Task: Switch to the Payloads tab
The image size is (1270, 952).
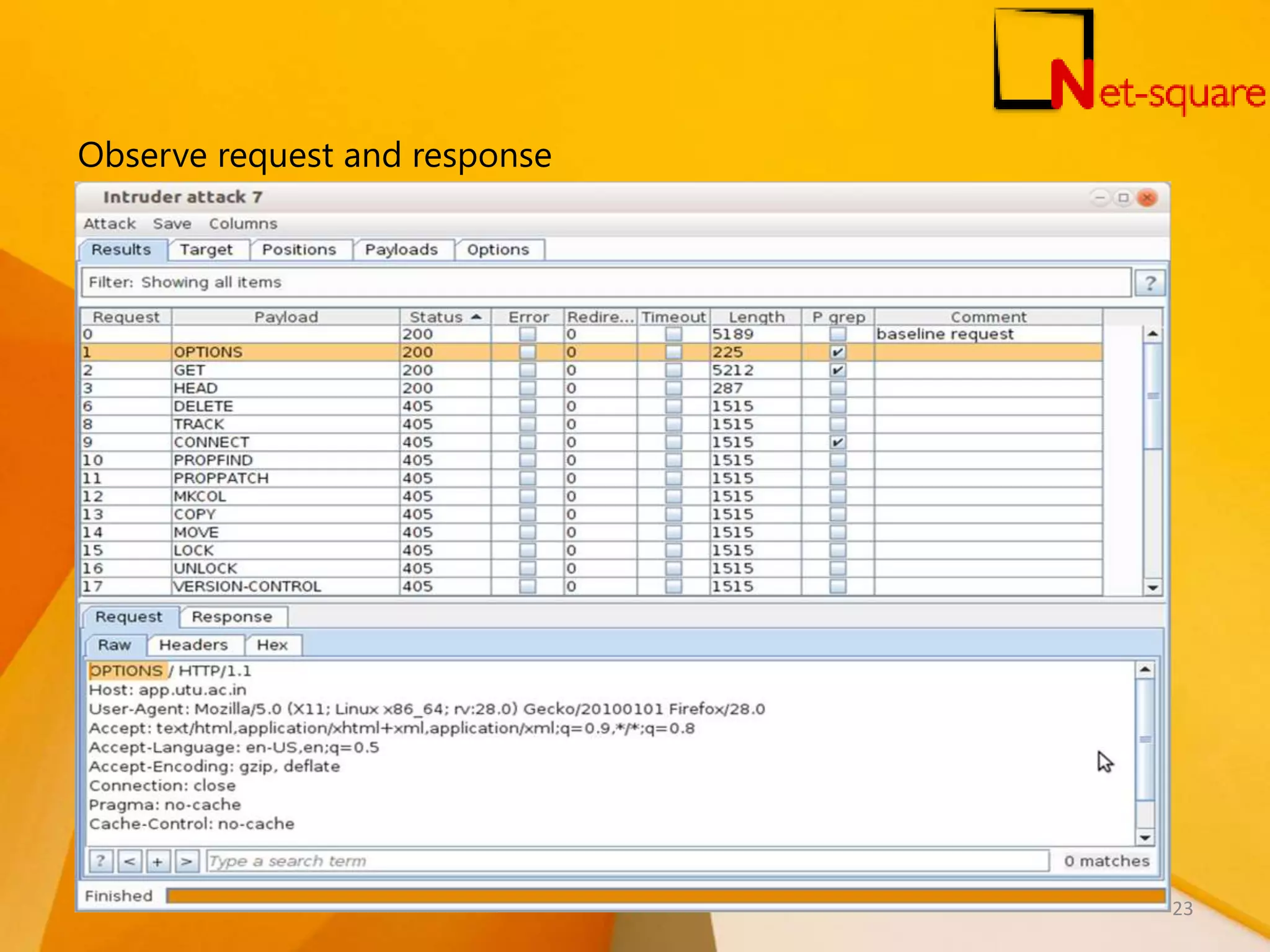Action: (x=401, y=250)
